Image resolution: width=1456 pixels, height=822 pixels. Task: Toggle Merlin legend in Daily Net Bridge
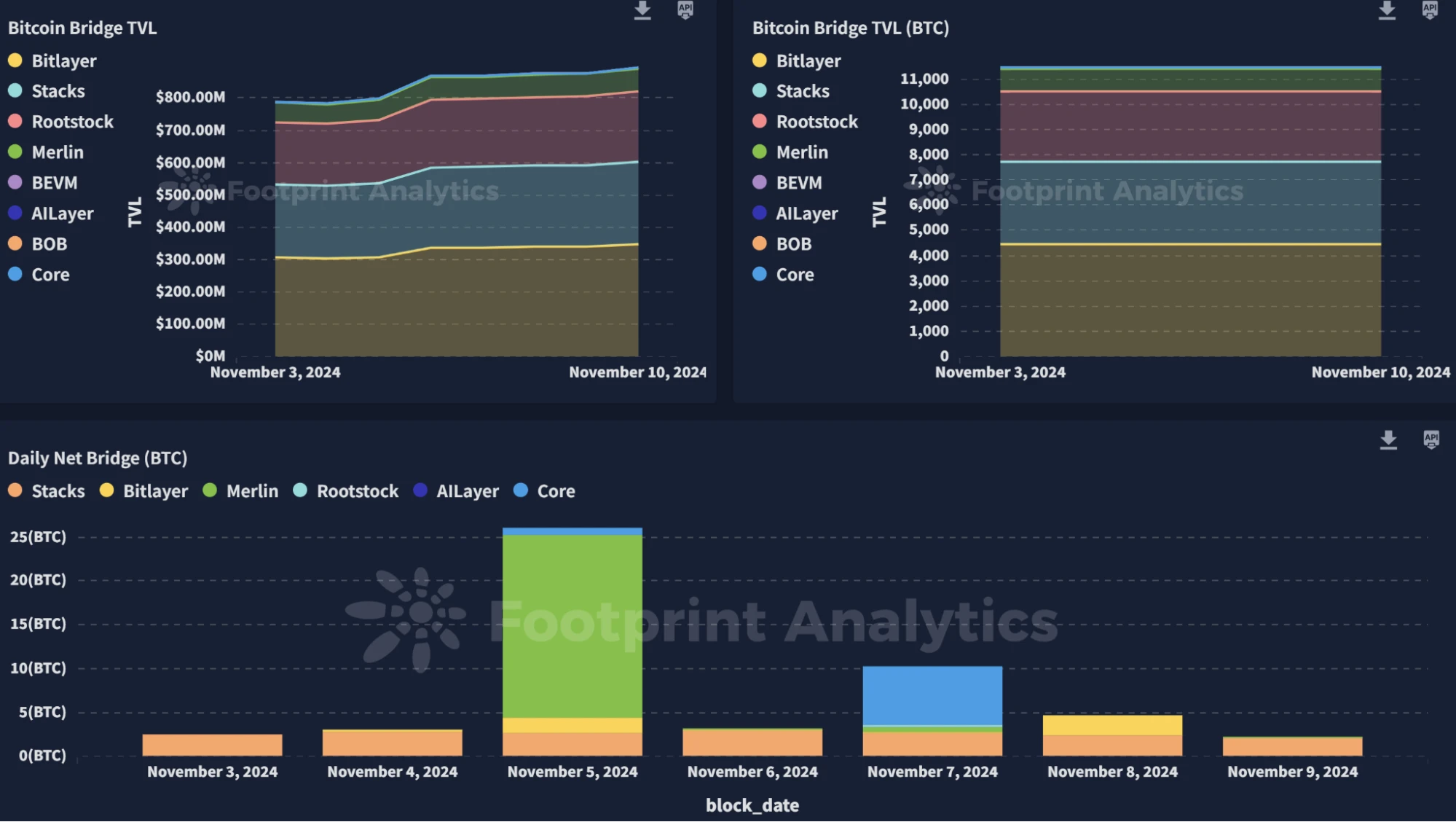(241, 491)
